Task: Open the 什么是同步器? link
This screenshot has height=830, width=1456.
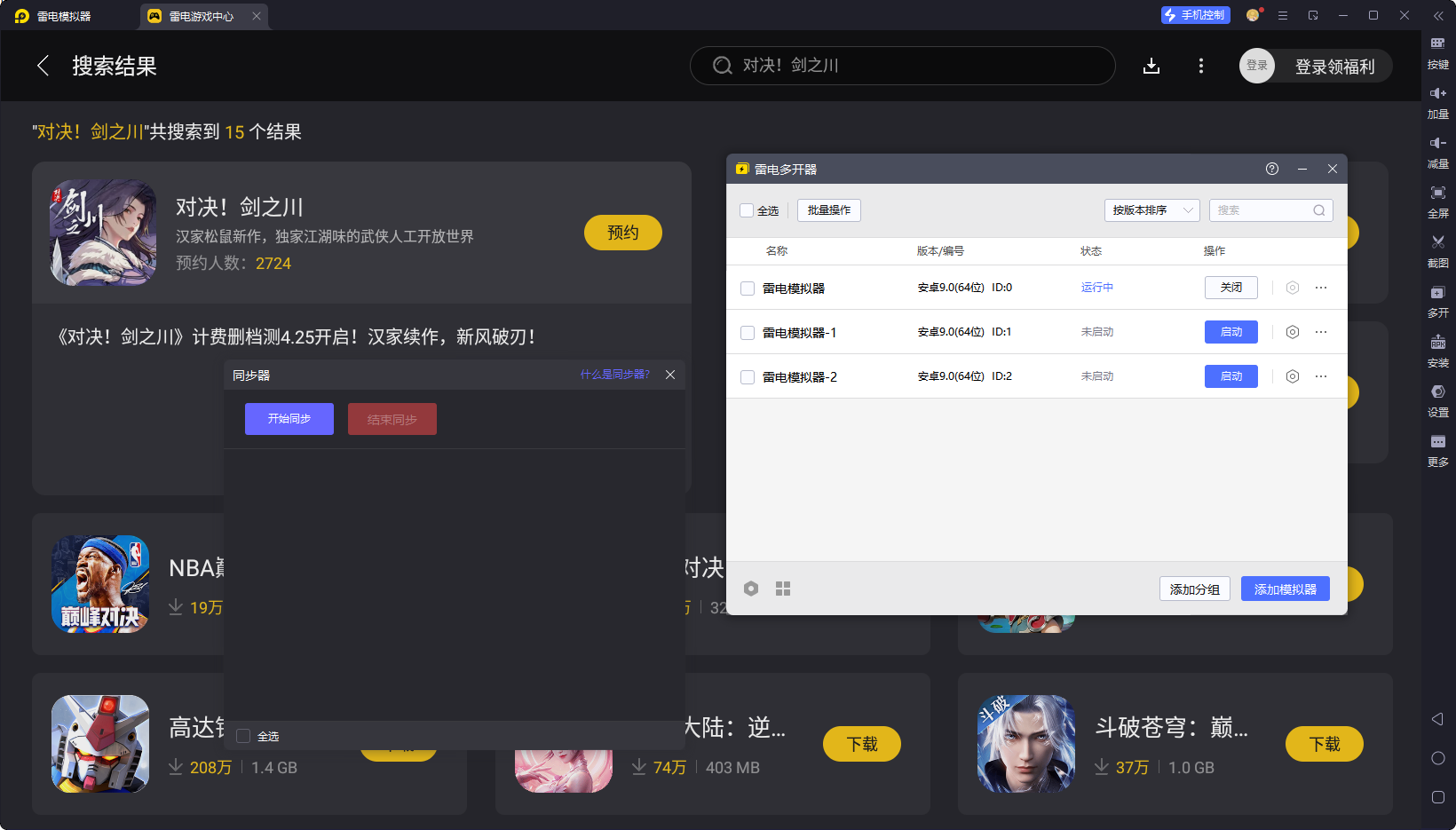Action: point(615,375)
